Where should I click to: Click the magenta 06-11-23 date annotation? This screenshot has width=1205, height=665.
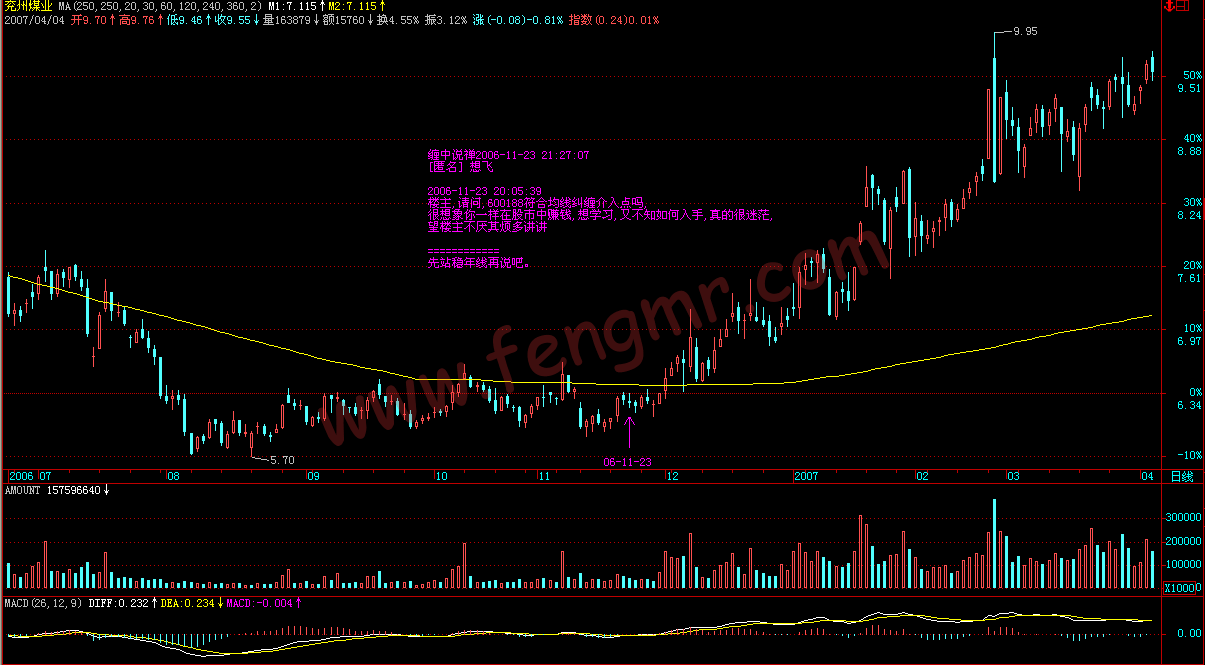coord(628,462)
